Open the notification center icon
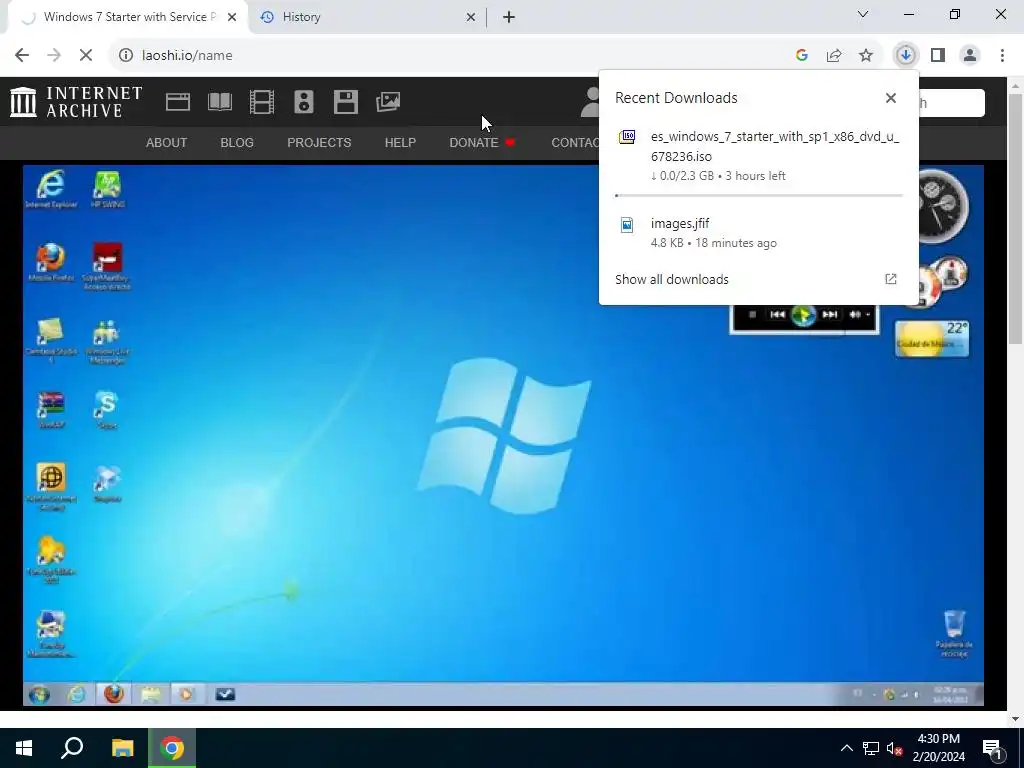The width and height of the screenshot is (1024, 768). click(x=992, y=748)
